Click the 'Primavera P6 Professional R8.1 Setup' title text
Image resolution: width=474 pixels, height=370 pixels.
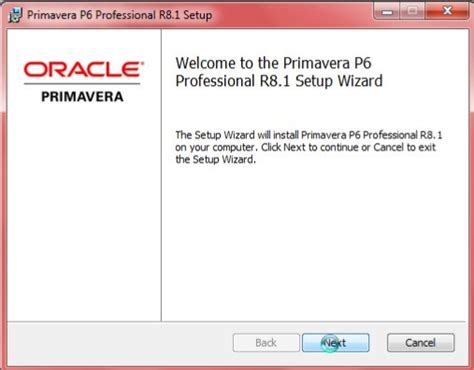click(119, 15)
